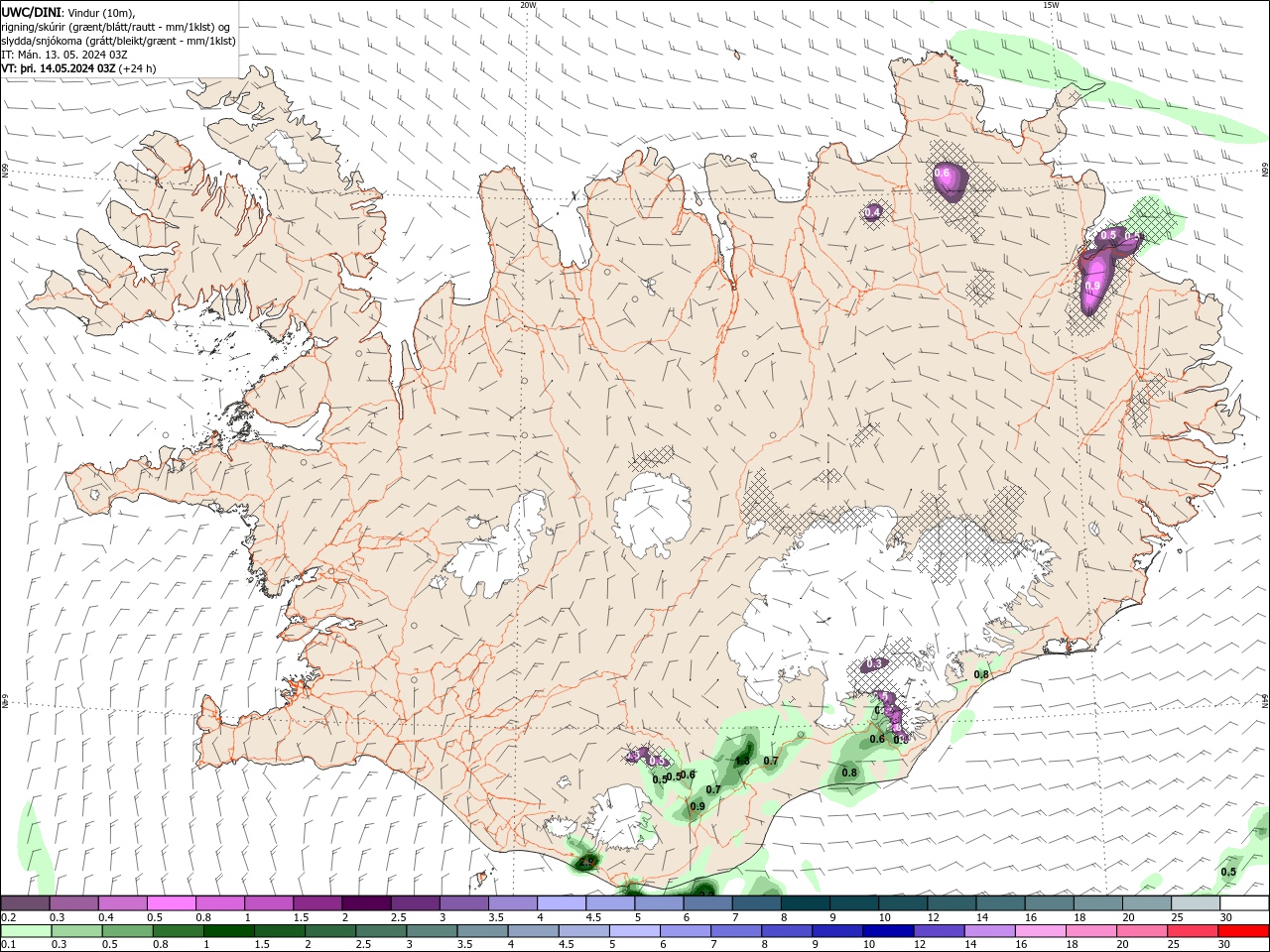
Task: Click the 0.3 value in the purple spot on the southern glacier
Action: [875, 663]
